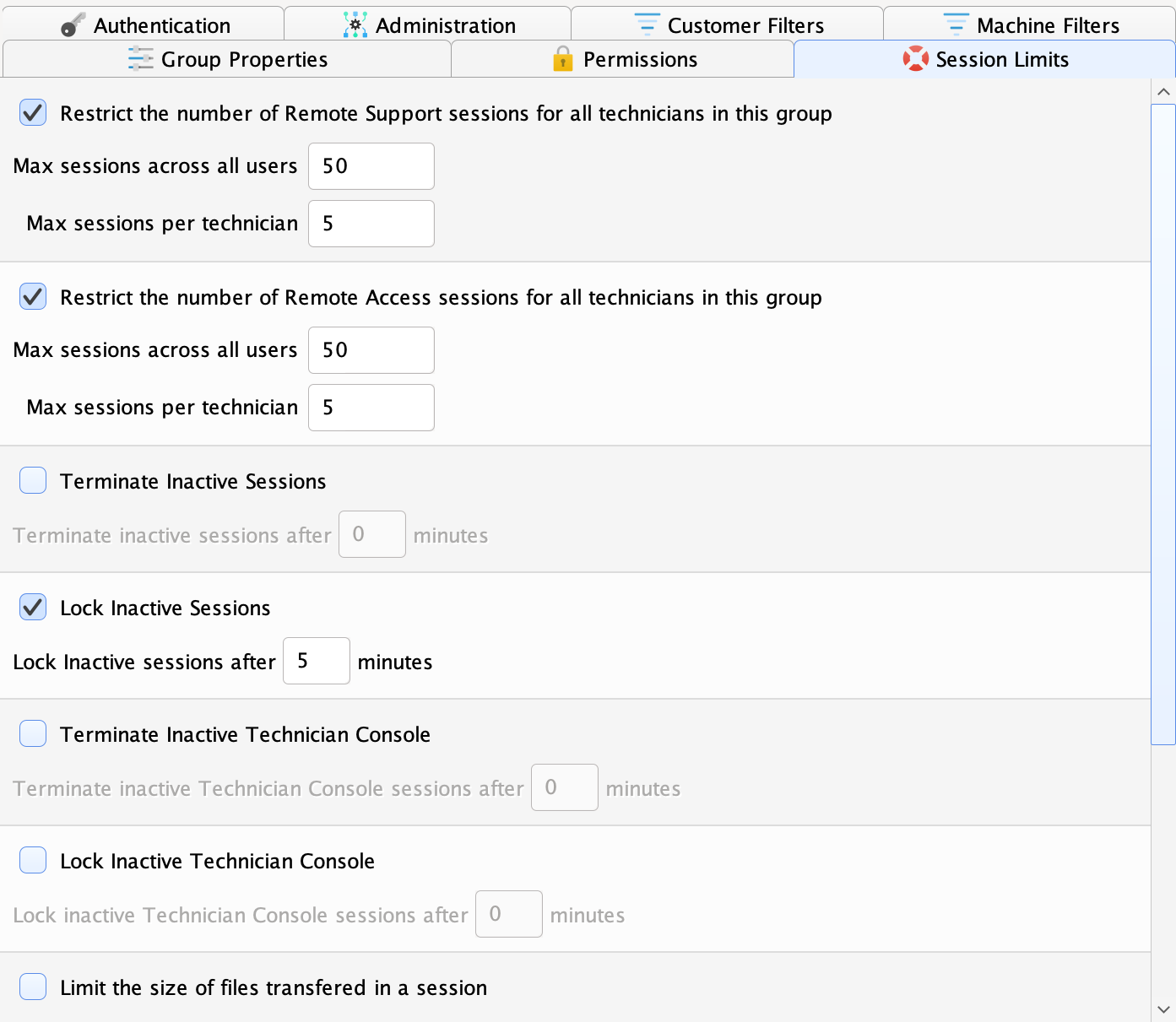Click the scrollbar up arrow
Screen dimensions: 1176x1022
pyautogui.click(x=1163, y=91)
